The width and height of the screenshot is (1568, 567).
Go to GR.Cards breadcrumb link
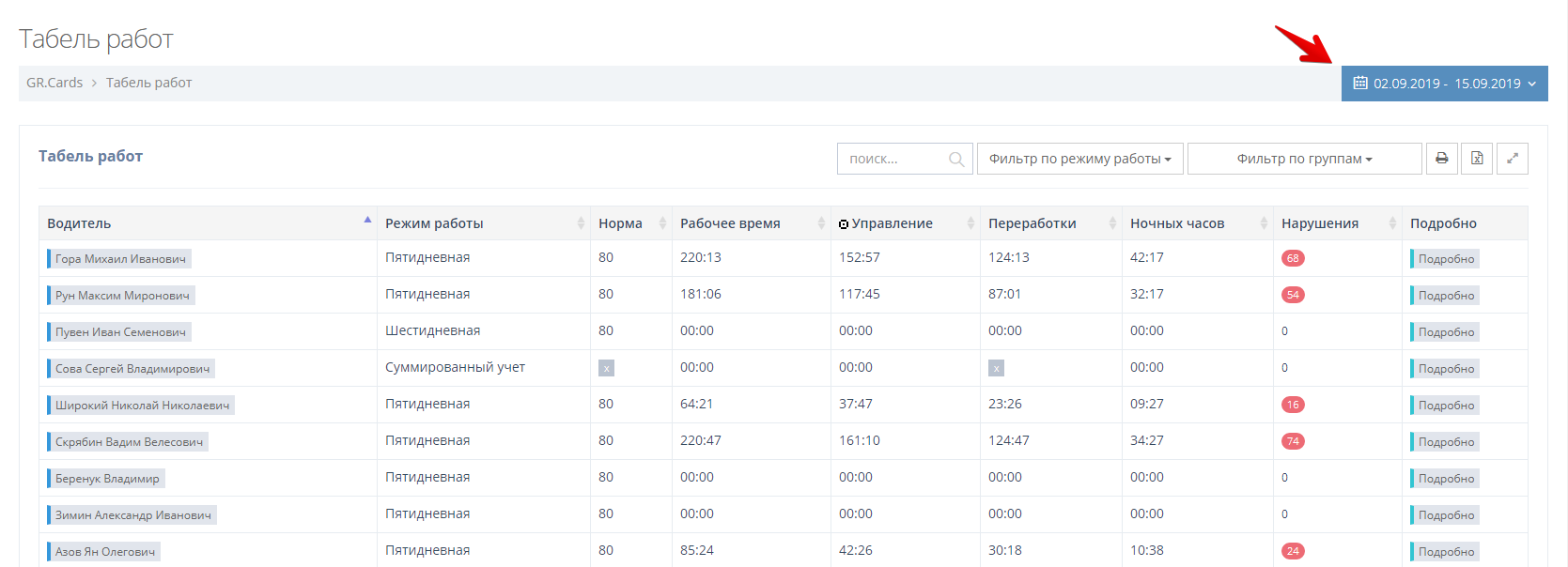(x=54, y=83)
